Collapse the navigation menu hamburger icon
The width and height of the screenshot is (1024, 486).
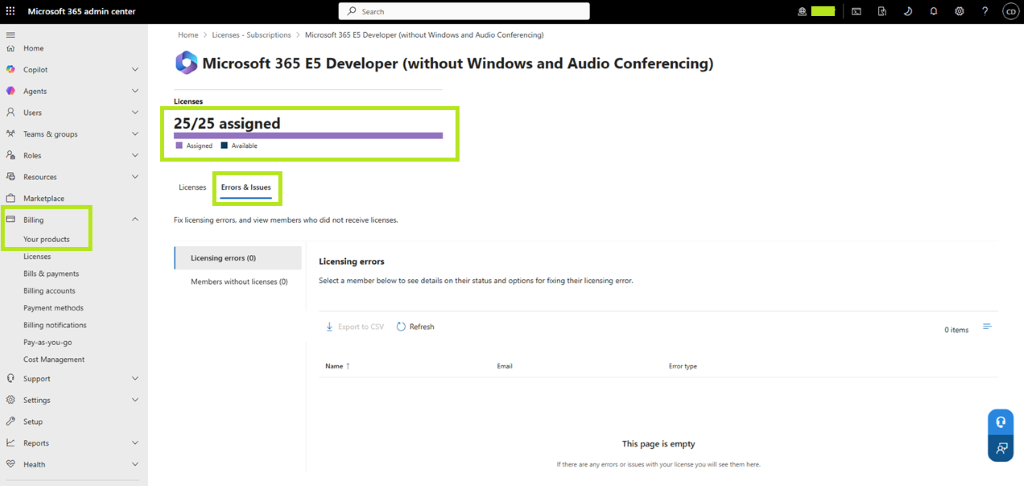pos(10,34)
